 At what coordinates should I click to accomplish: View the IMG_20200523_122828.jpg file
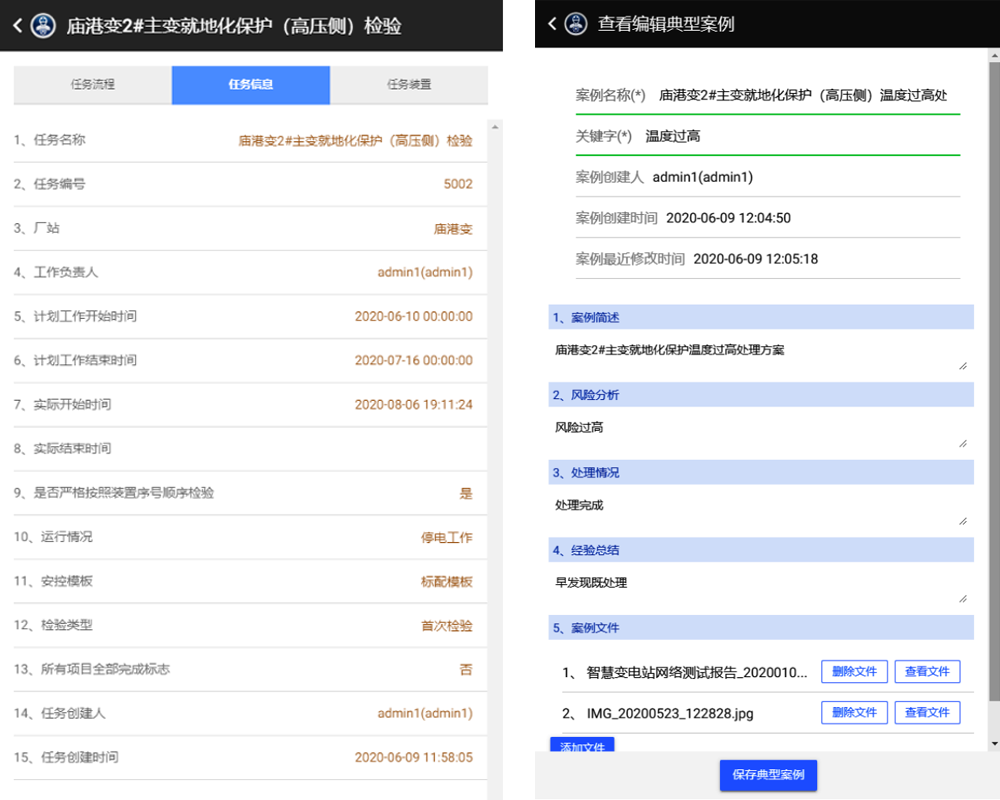click(927, 712)
